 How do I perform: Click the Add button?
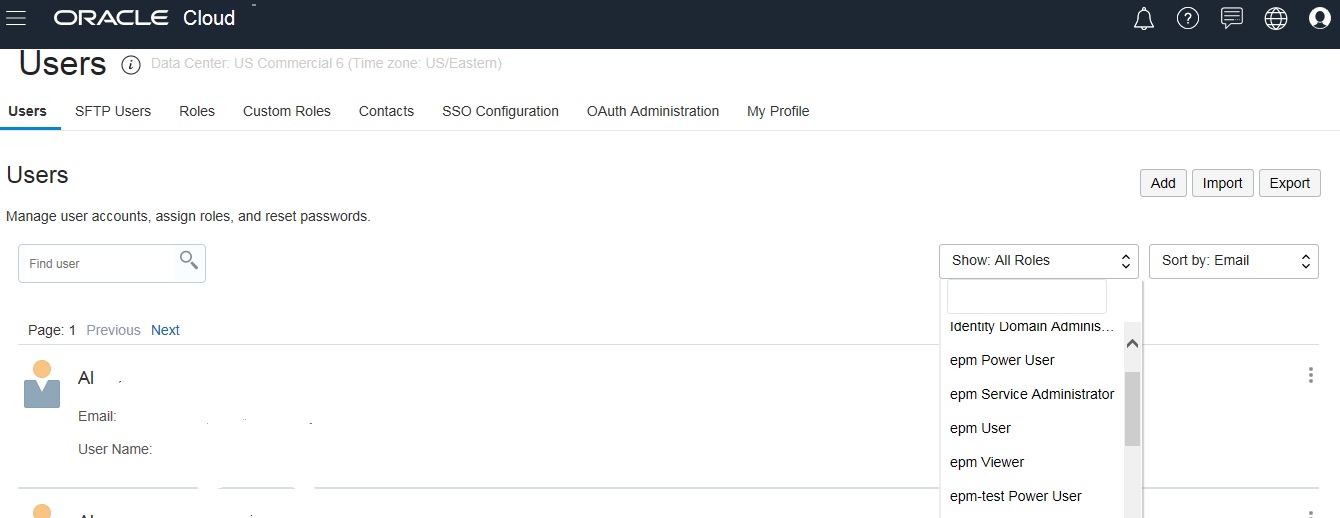[x=1163, y=183]
